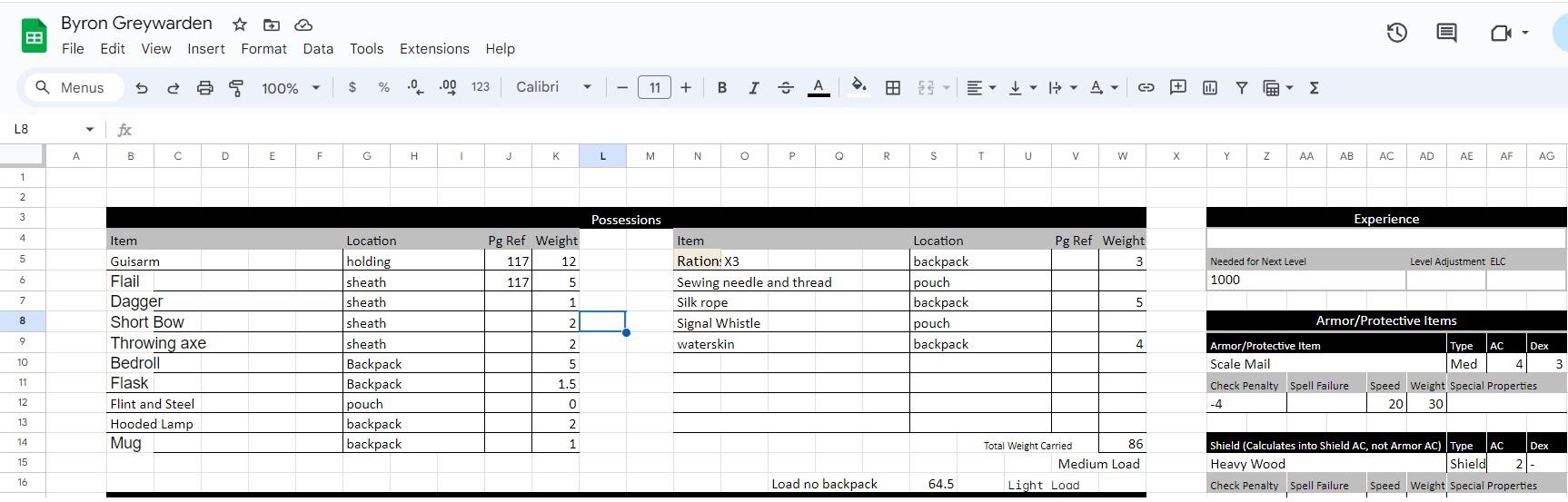Open version history clock icon
Screen dimensions: 1568x502
click(x=1397, y=34)
